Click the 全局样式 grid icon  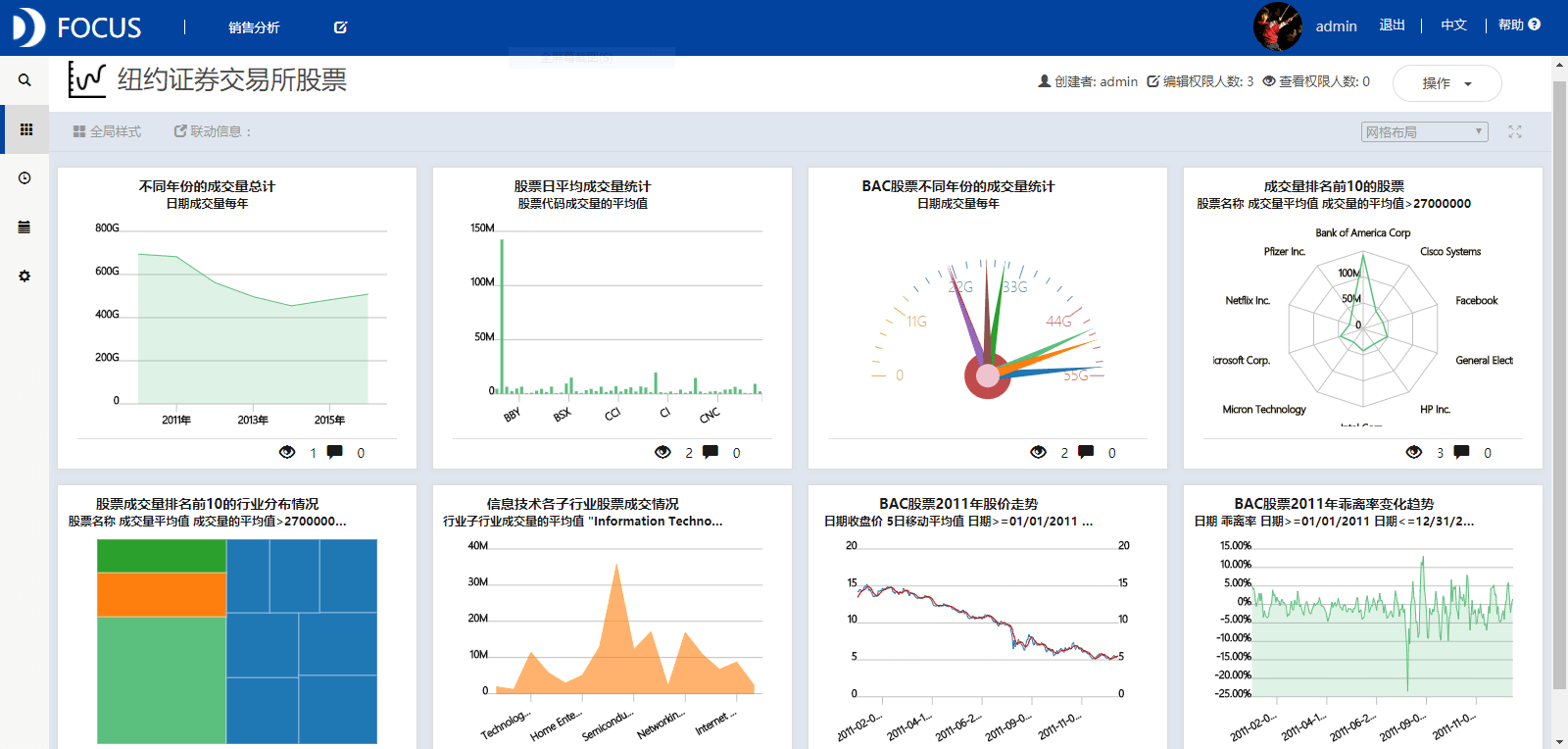(x=79, y=131)
